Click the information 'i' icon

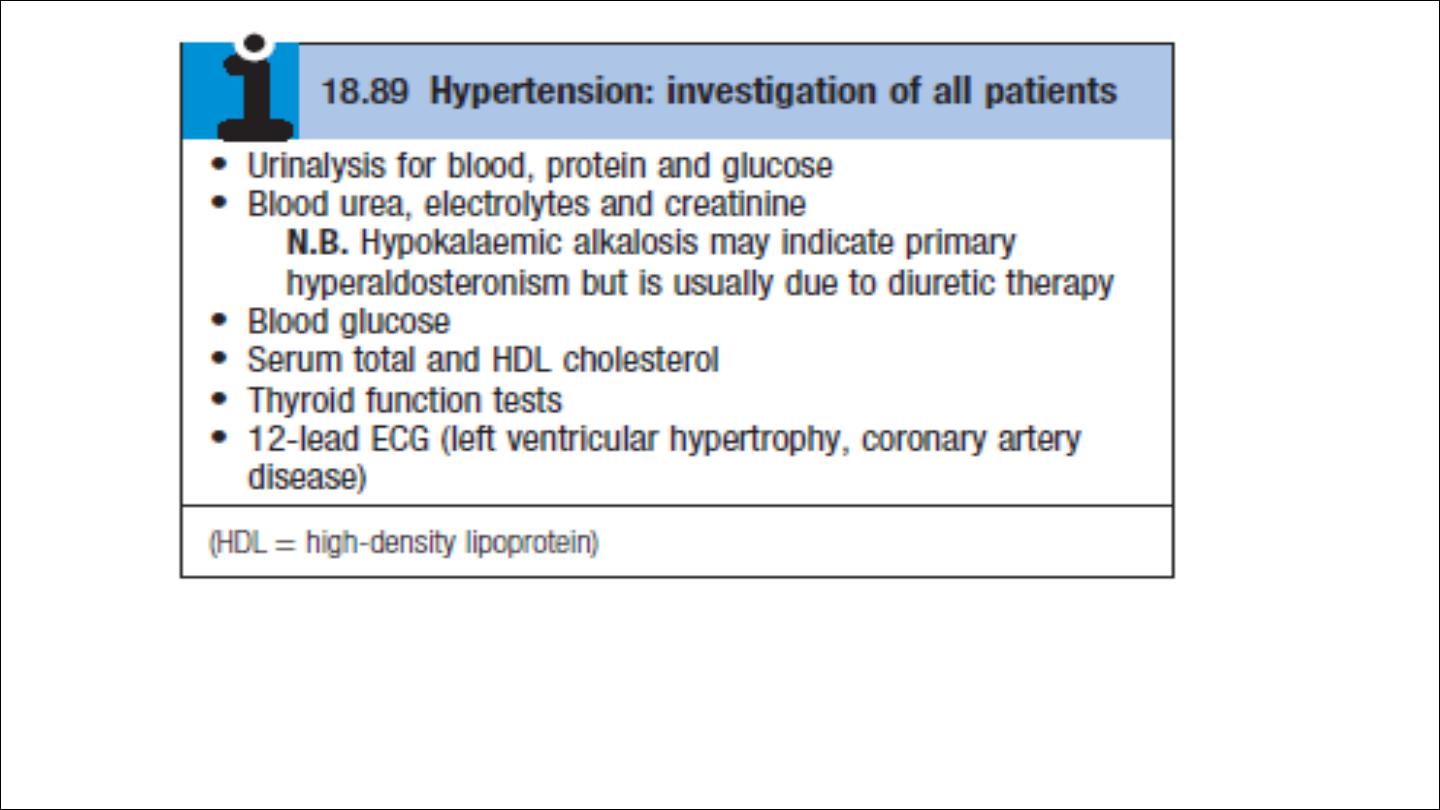coord(256,89)
